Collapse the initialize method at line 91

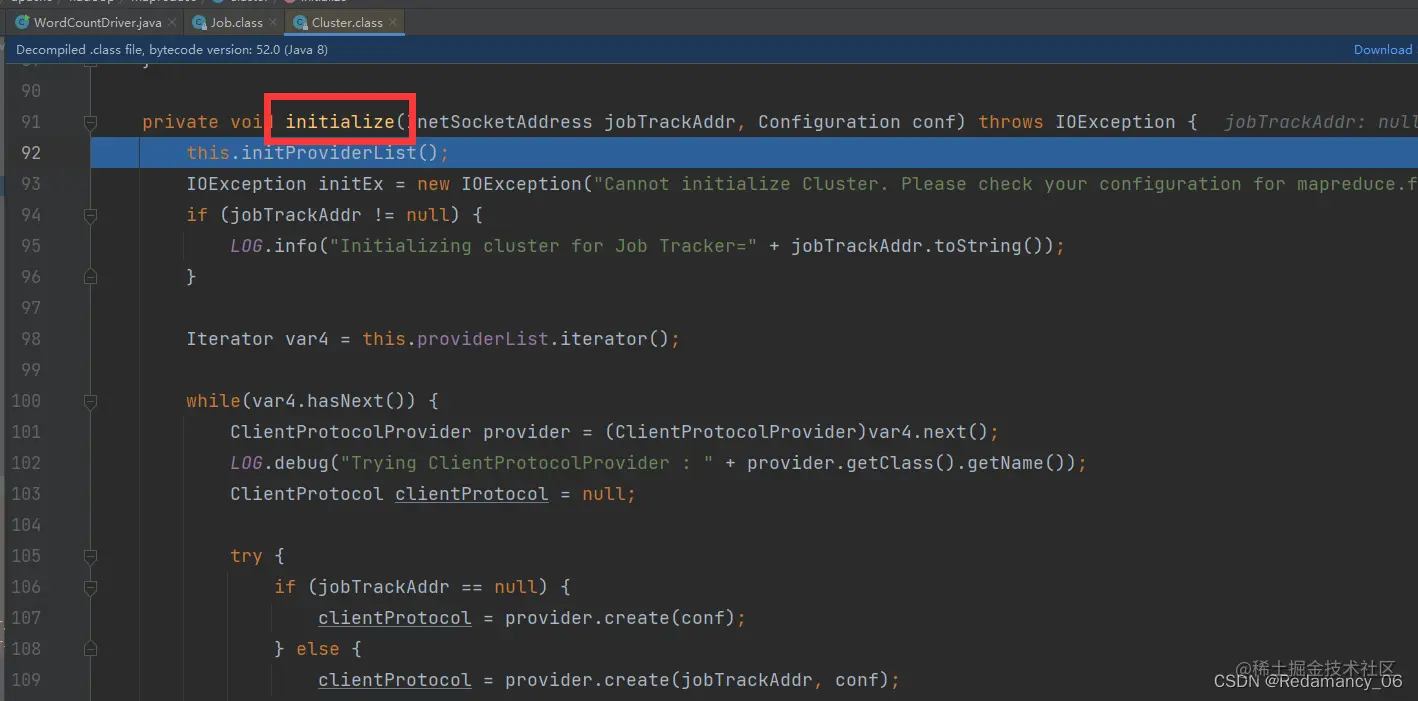point(90,122)
